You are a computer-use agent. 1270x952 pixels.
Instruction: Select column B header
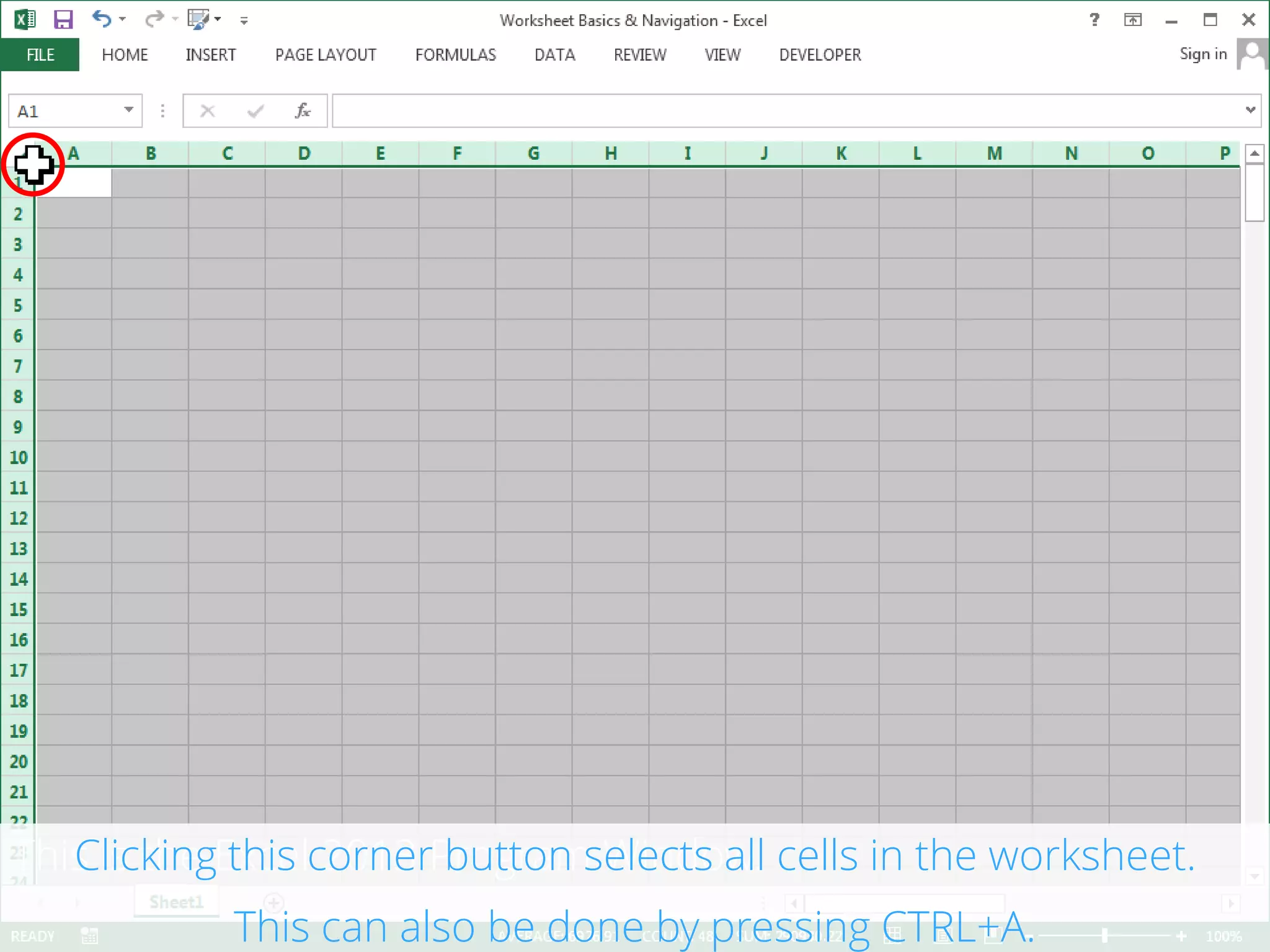pos(151,153)
